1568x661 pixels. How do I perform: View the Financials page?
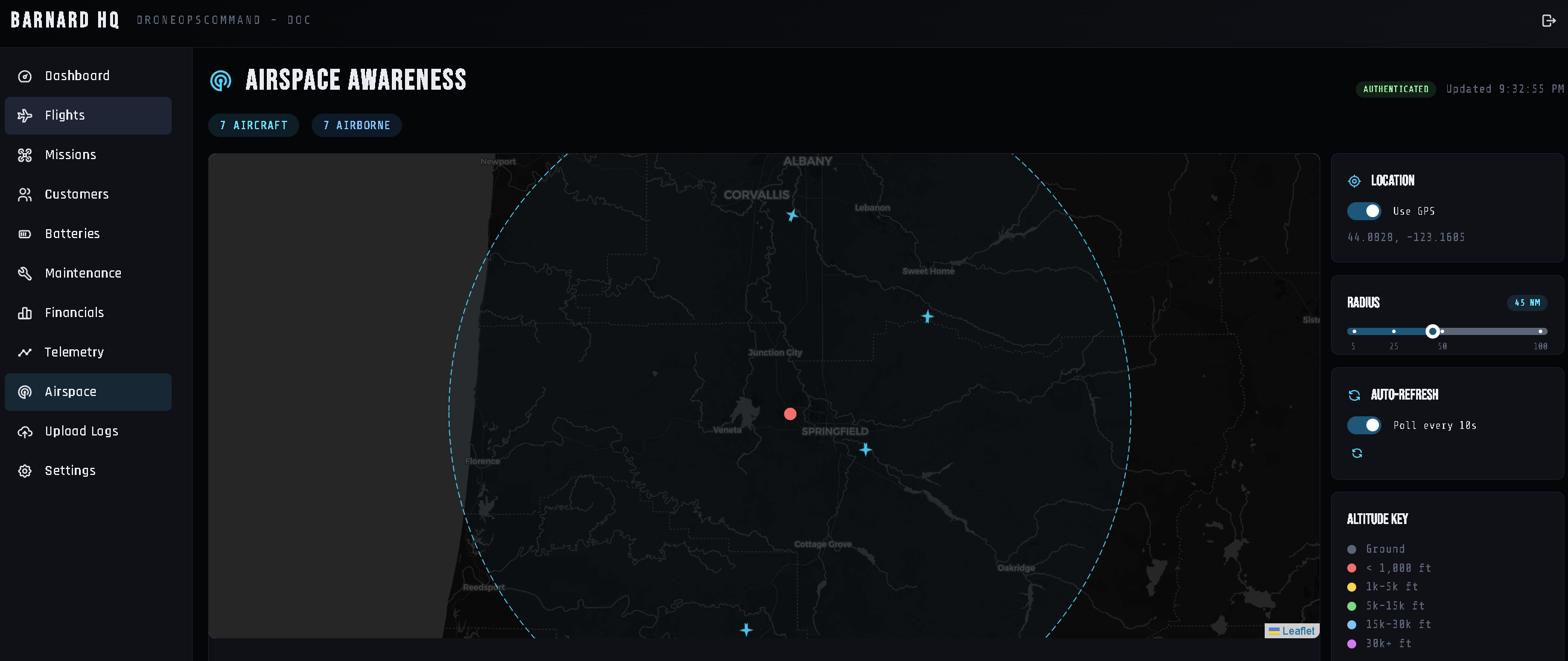[89, 313]
